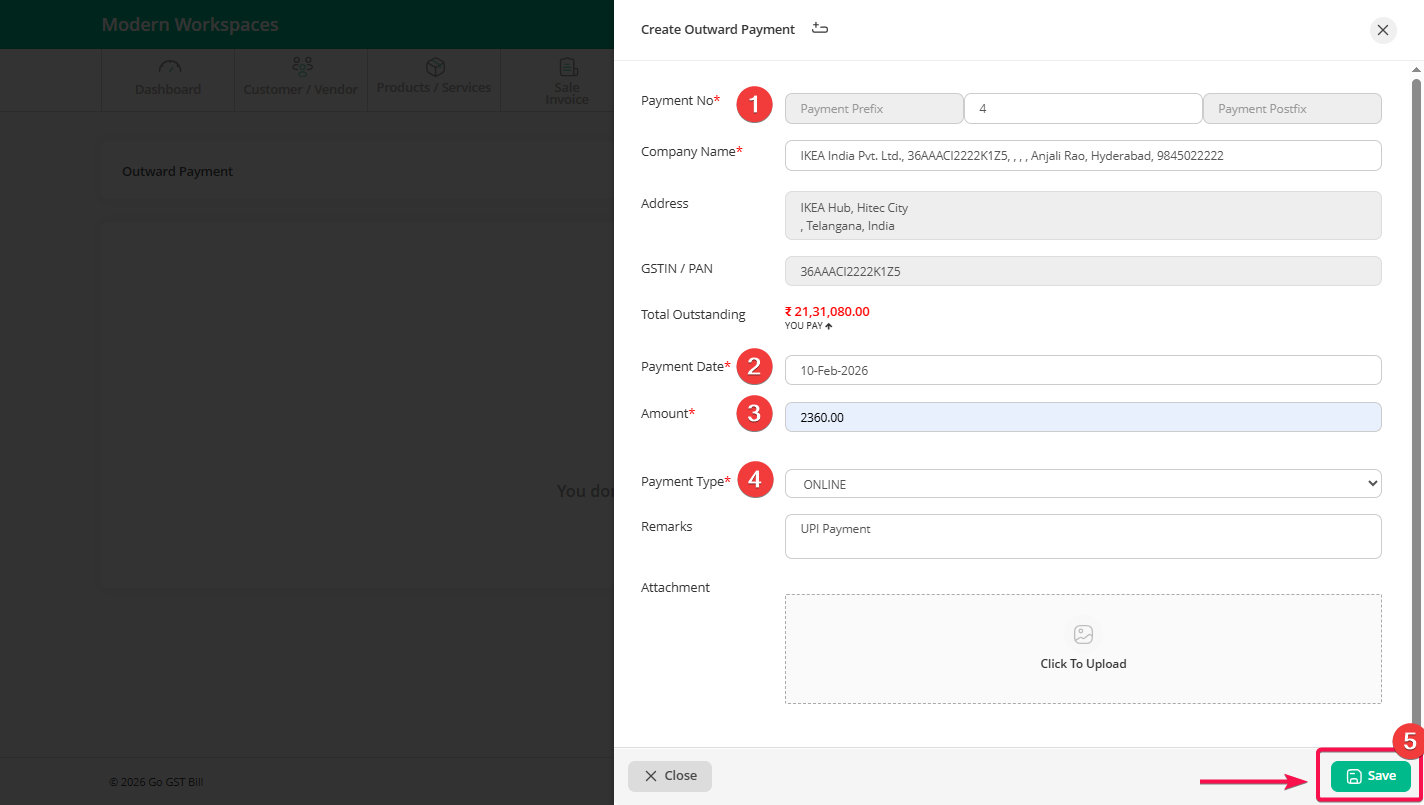Click the Payment Prefix field
Screen dimensions: 1424x805
tap(873, 109)
